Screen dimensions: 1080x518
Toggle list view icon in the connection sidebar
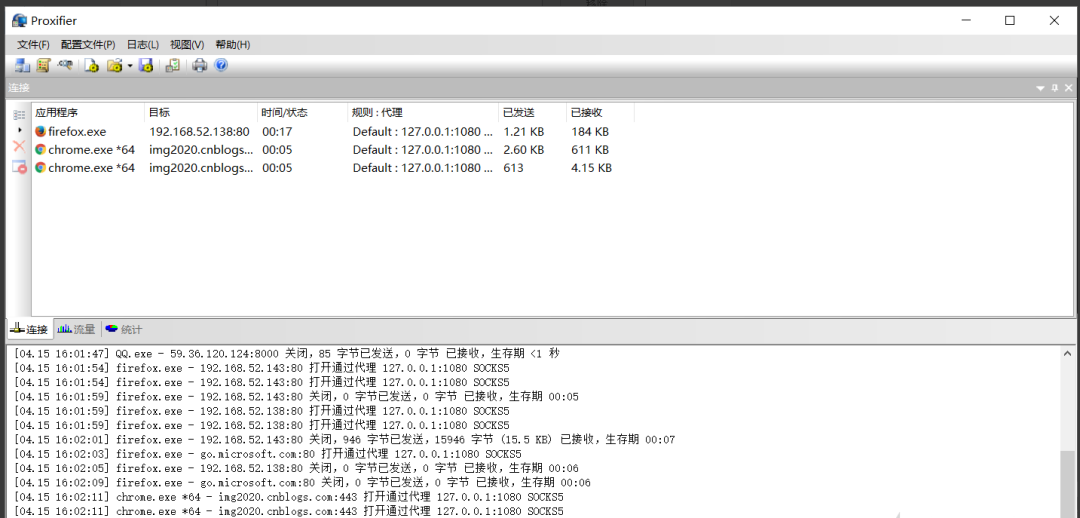click(19, 114)
